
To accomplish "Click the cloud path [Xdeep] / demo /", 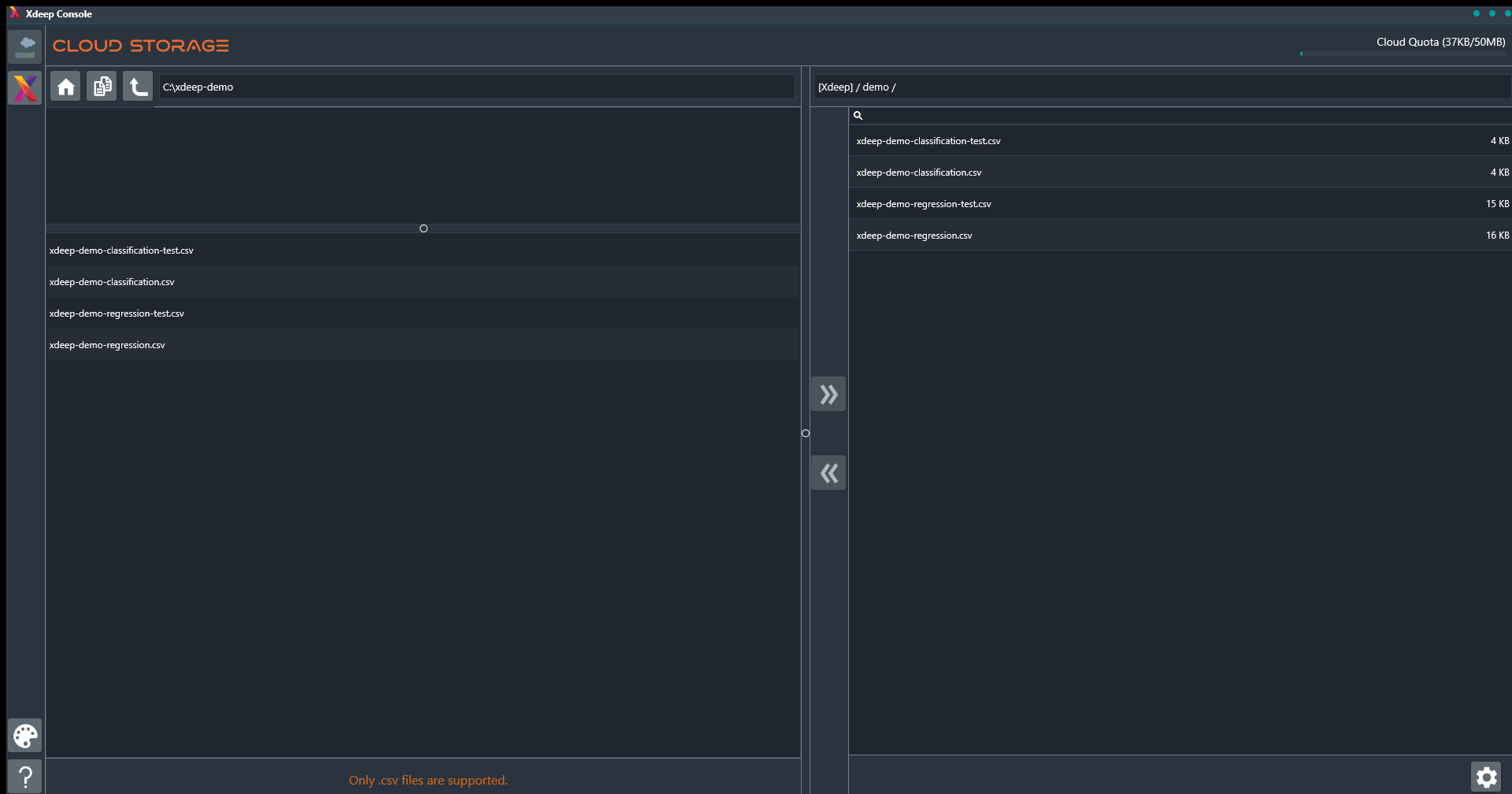I will click(857, 87).
